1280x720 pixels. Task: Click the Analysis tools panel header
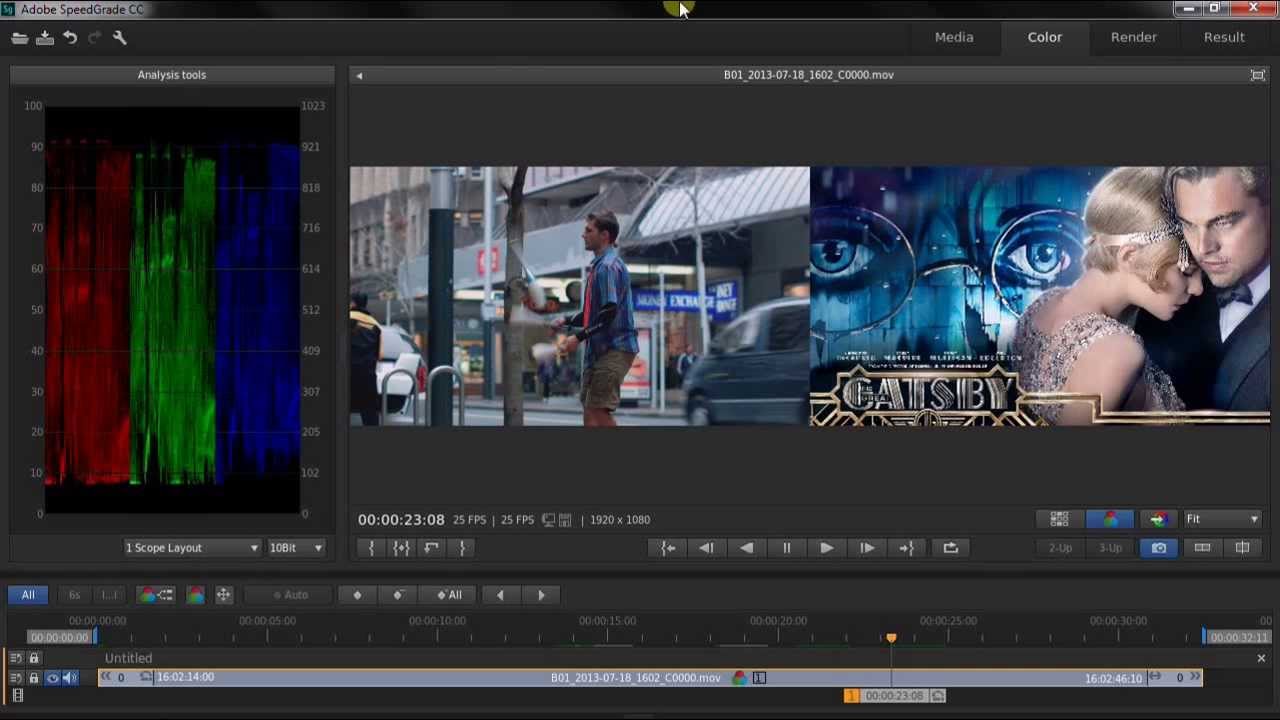[172, 75]
